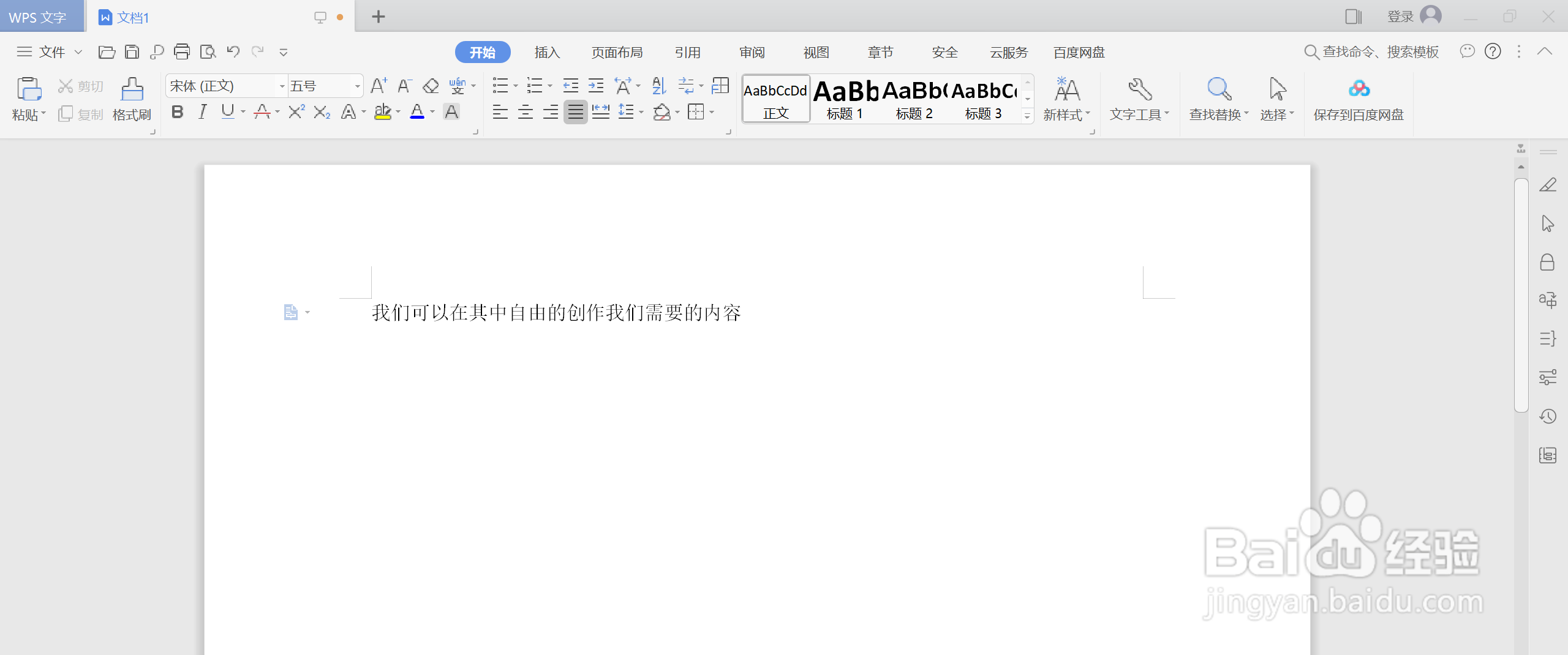Expand the style gallery list
This screenshot has height=655, width=1568.
[1027, 116]
